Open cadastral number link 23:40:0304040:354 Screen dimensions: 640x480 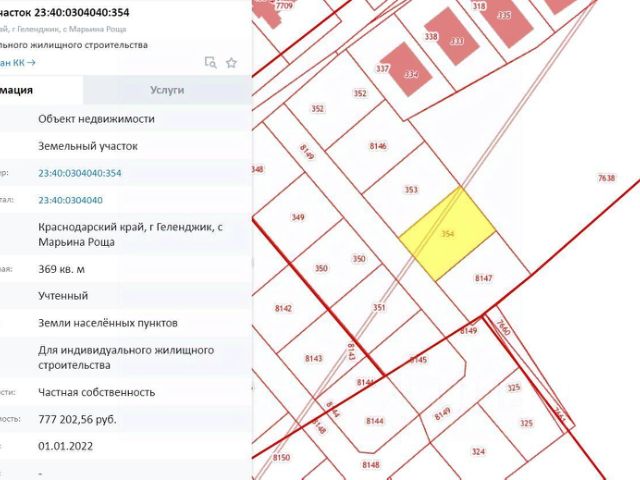[x=80, y=173]
